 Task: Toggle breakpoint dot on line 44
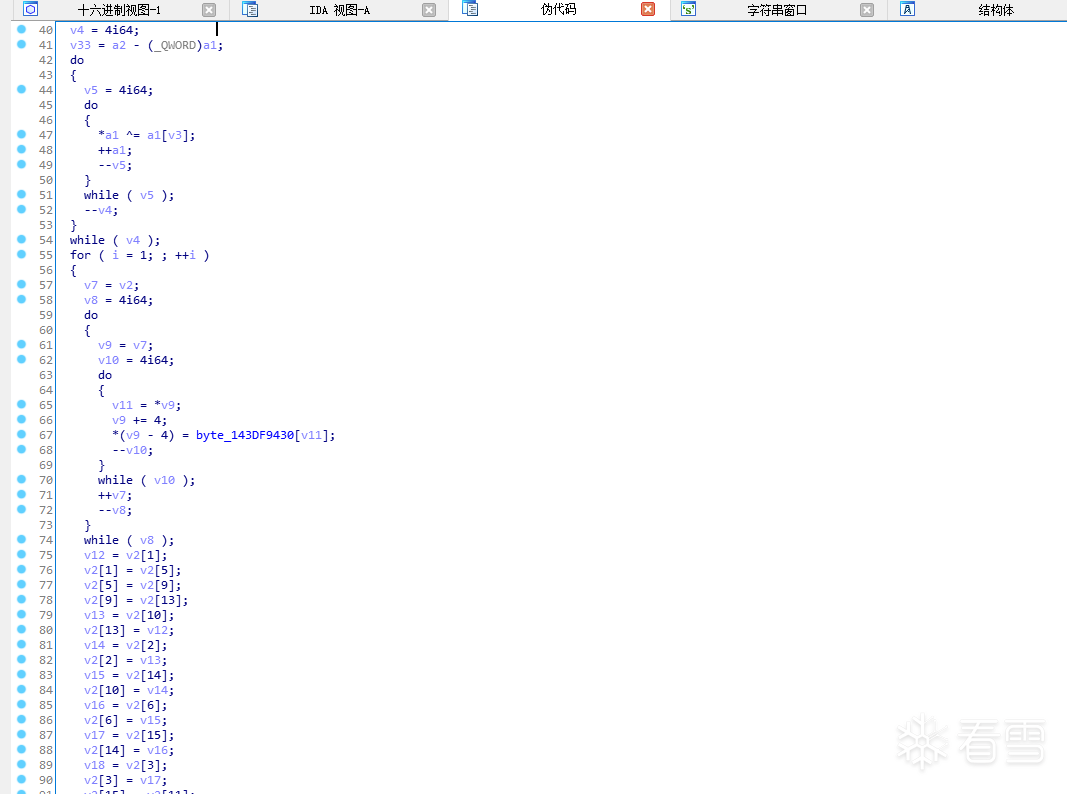click(22, 89)
